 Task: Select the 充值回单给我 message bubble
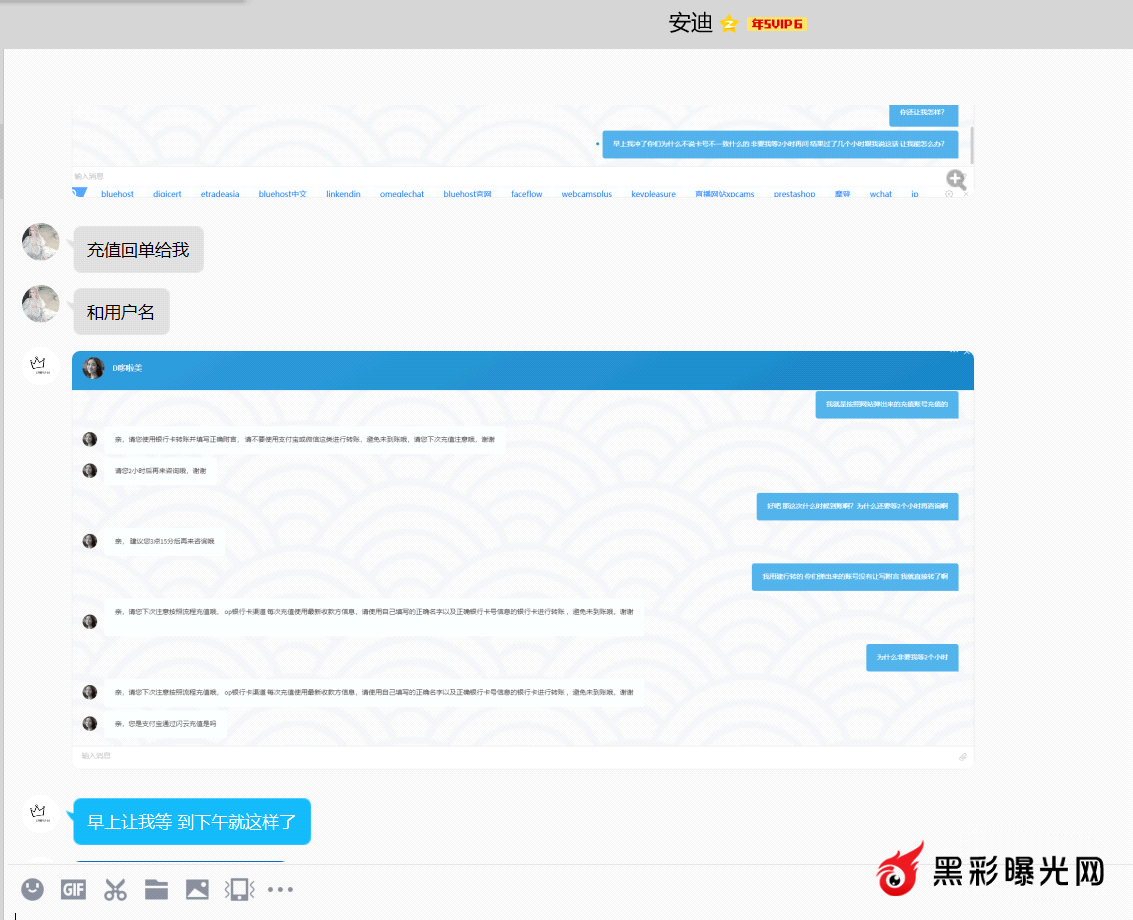click(x=138, y=250)
